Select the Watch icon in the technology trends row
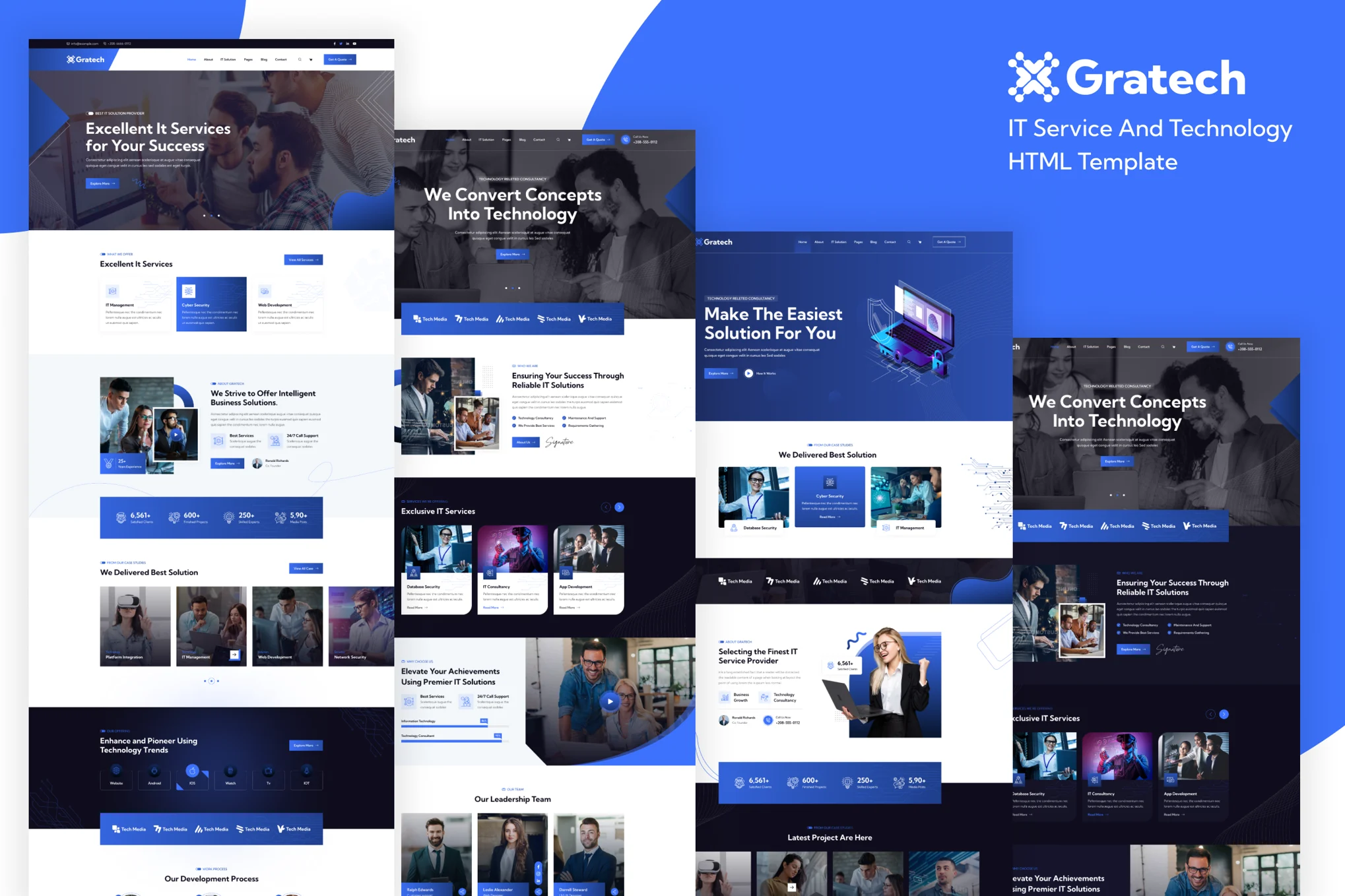This screenshot has width=1345, height=896. coord(230,771)
